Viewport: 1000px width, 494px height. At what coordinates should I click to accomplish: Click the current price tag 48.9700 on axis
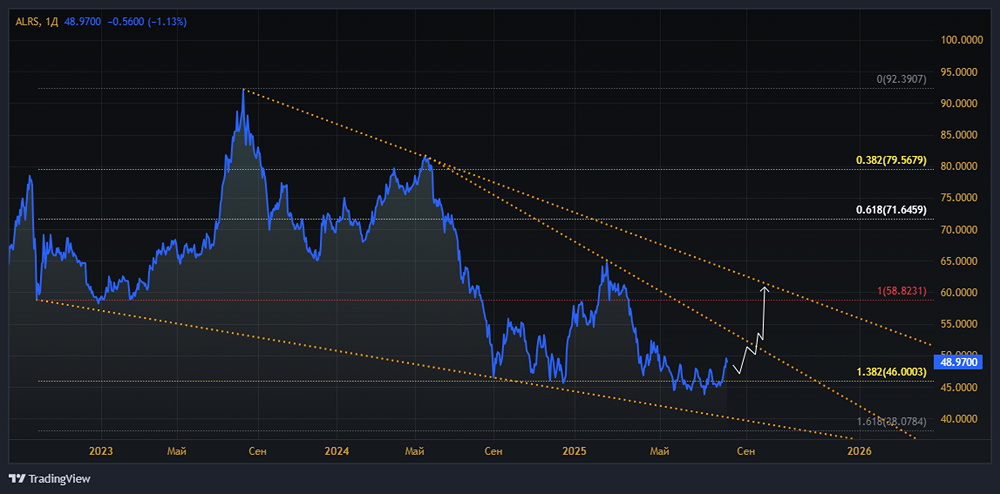[959, 363]
